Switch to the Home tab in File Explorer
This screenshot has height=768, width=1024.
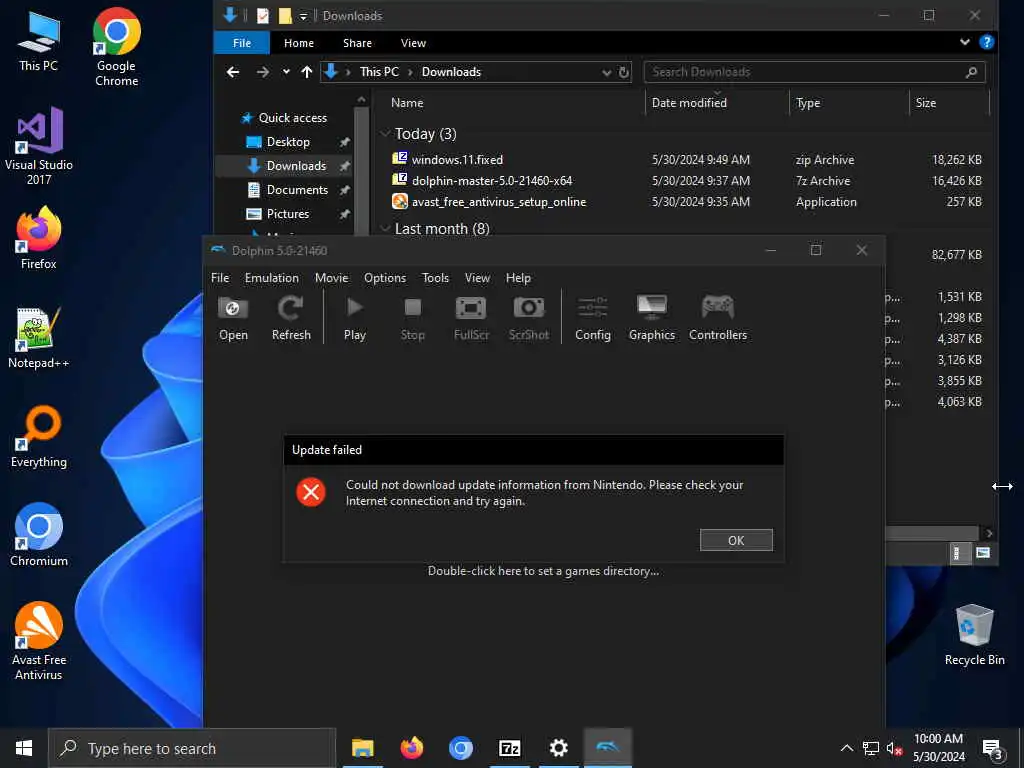[299, 43]
